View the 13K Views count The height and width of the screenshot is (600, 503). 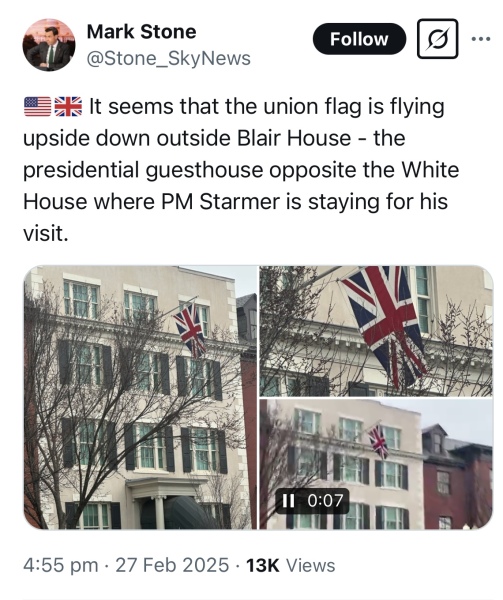point(291,565)
